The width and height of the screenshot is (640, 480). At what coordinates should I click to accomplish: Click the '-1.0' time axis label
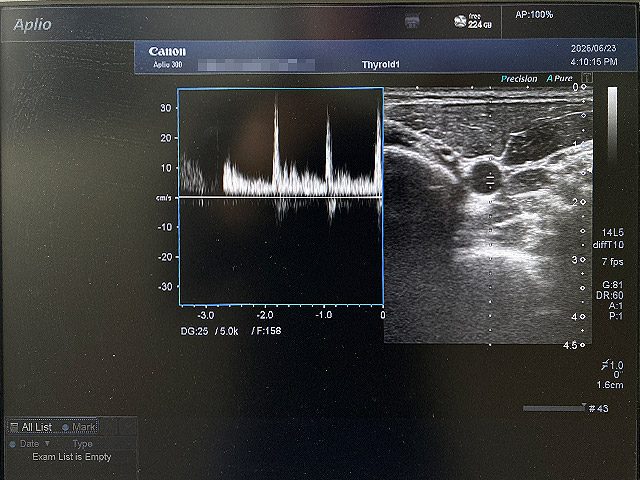[x=324, y=315]
